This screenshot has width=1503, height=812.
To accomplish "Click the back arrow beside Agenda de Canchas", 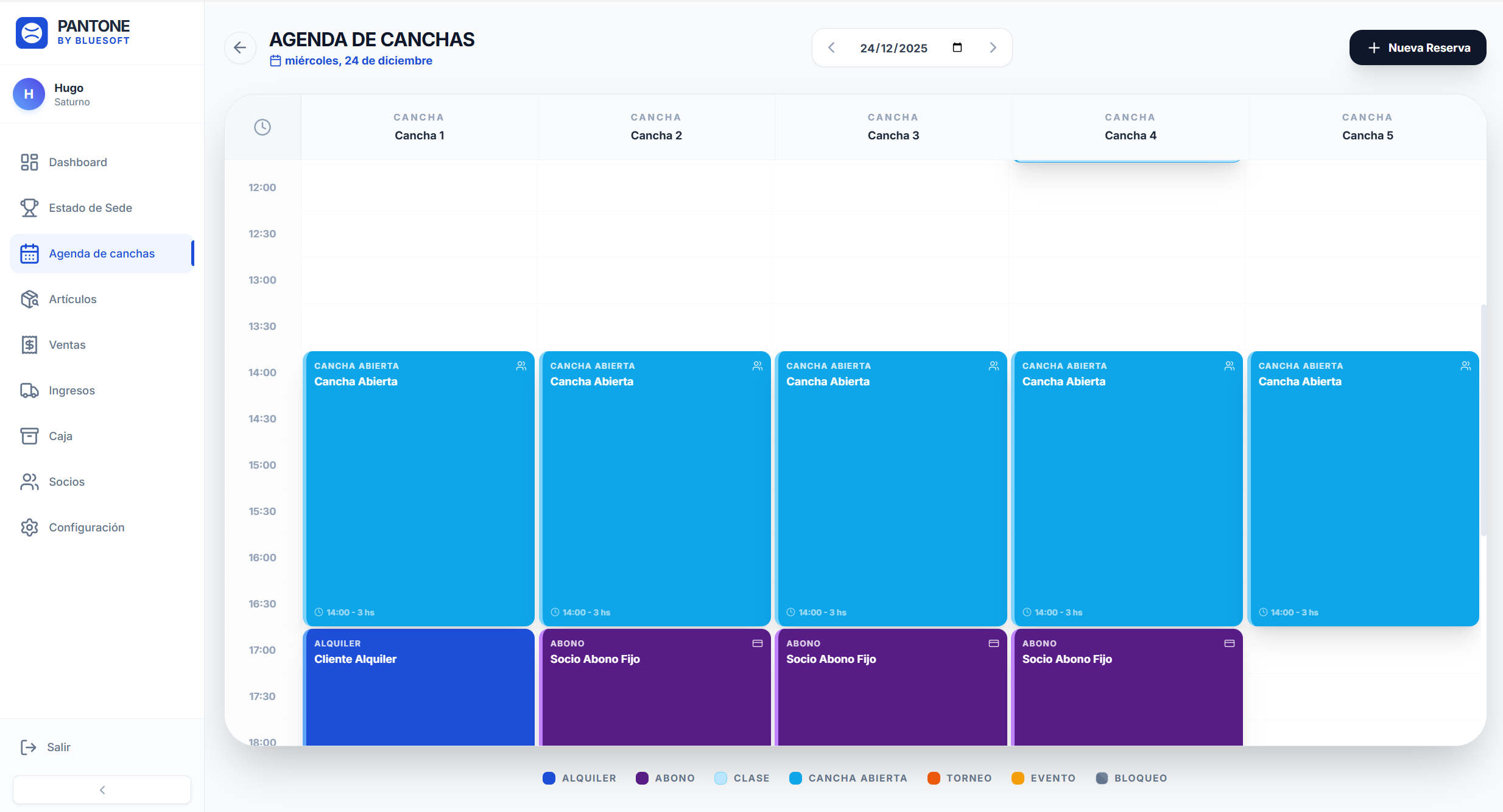I will coord(240,47).
